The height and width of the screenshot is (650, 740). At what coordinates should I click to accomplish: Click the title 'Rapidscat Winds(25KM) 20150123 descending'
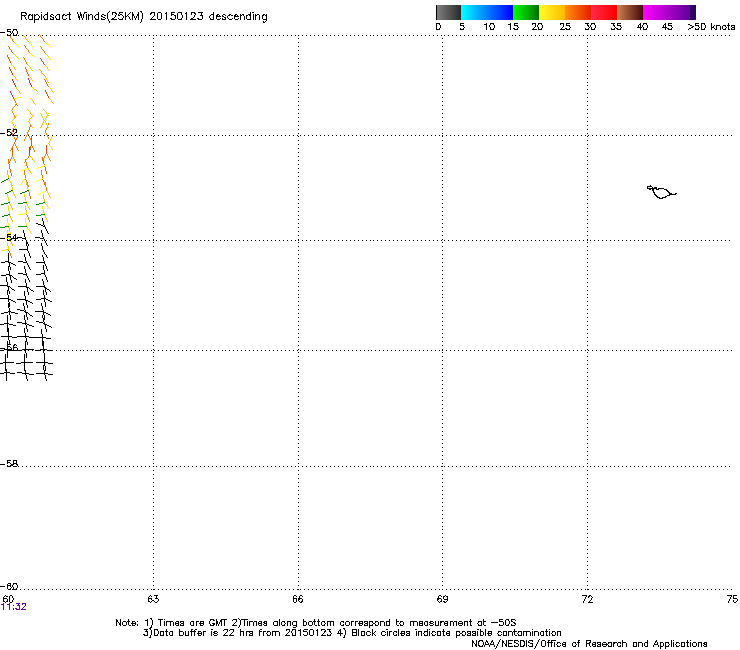(143, 17)
